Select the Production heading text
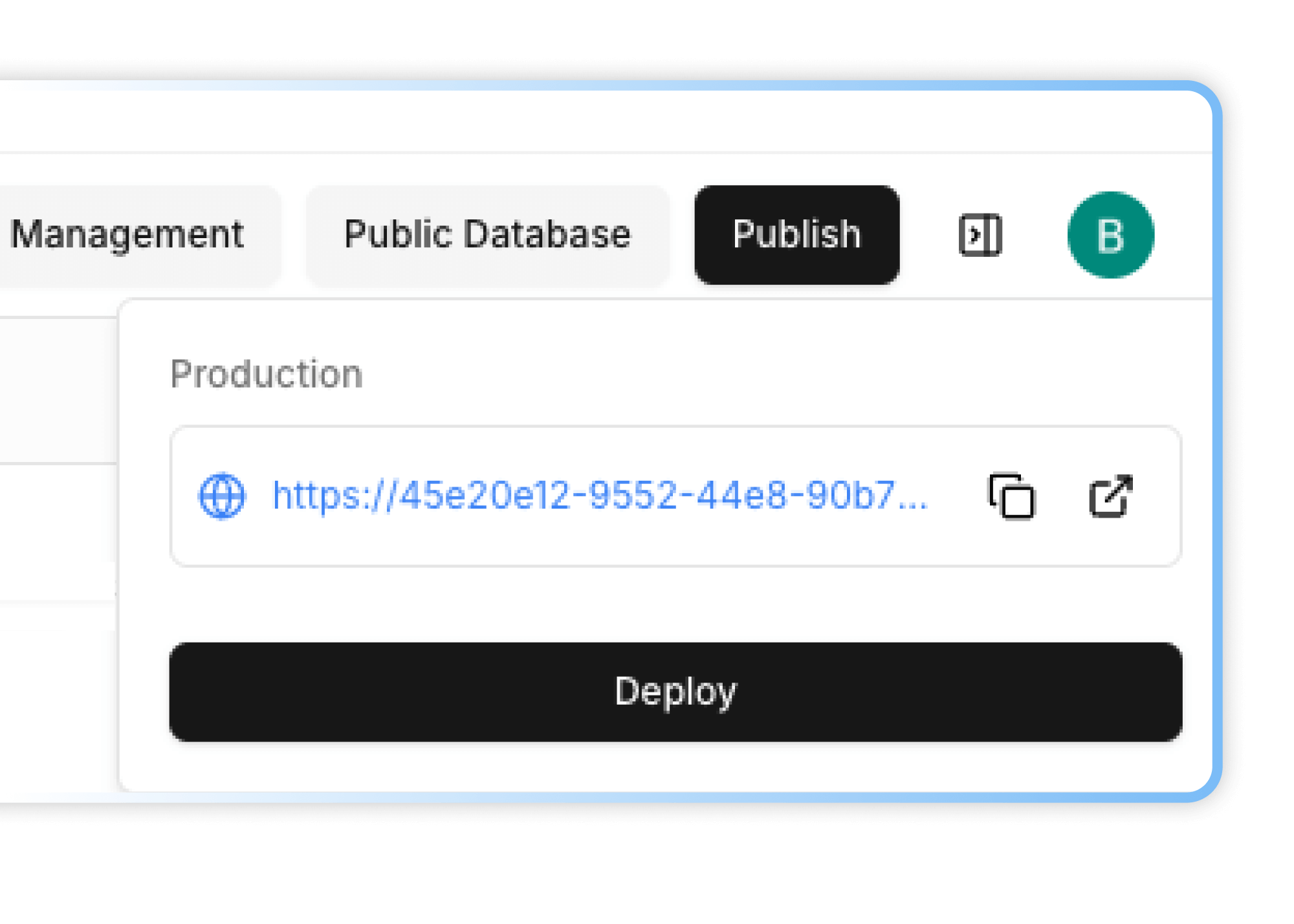1294x924 pixels. pos(267,374)
